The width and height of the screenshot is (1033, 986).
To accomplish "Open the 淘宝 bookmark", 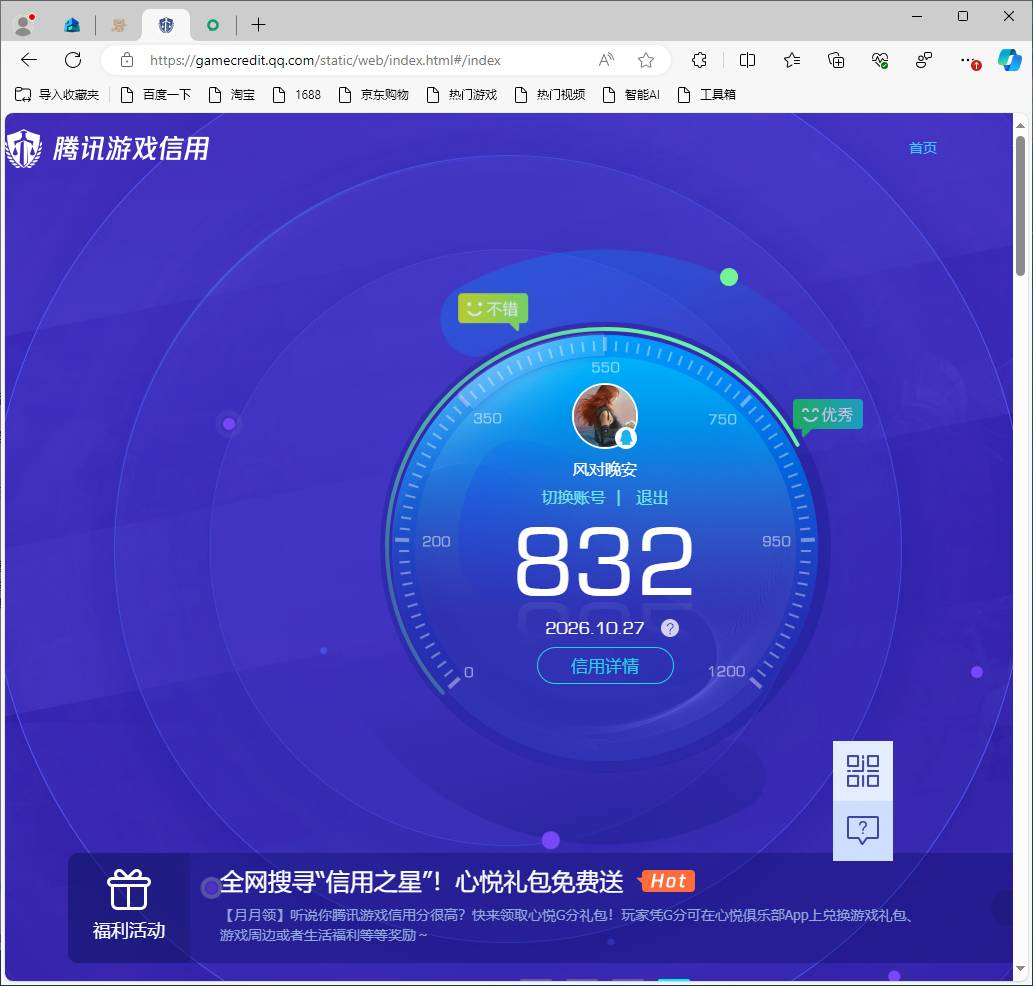I will [x=231, y=94].
